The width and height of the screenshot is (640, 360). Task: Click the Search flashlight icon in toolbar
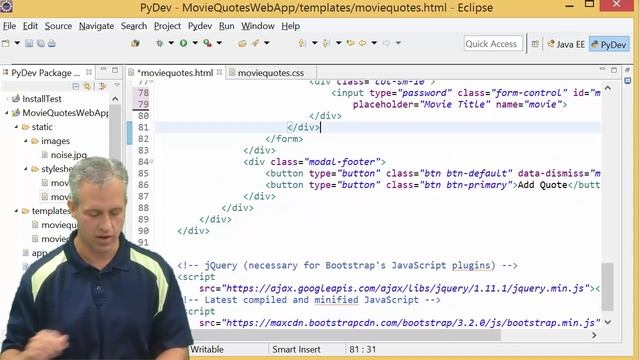pos(255,43)
